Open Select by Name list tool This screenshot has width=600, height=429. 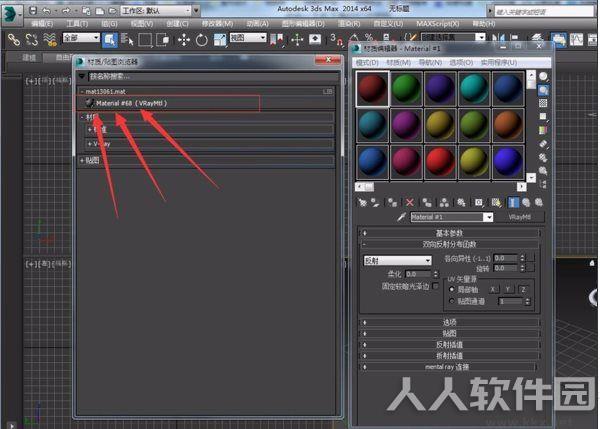point(127,39)
